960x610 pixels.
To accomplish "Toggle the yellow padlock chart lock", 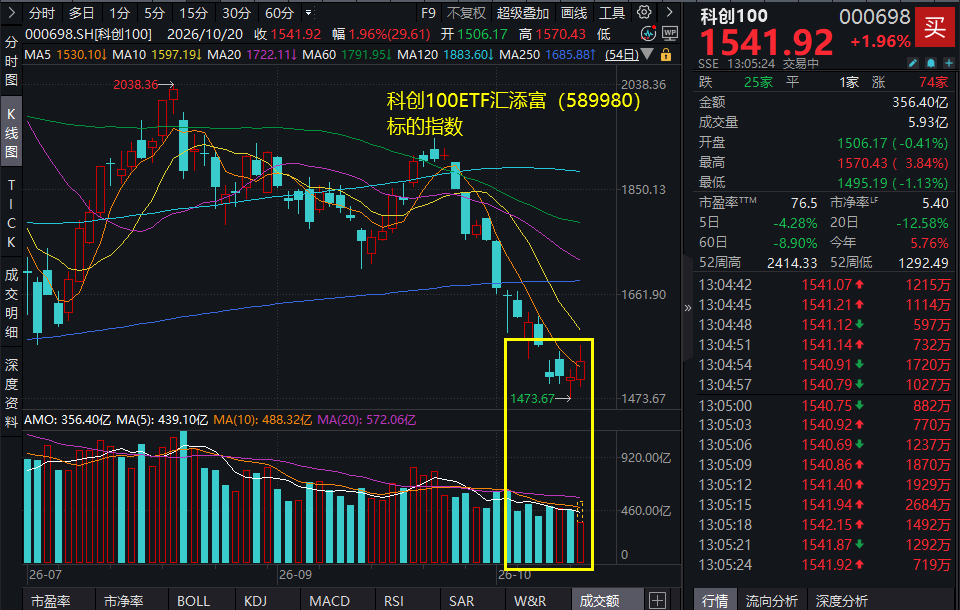I will pos(666,55).
